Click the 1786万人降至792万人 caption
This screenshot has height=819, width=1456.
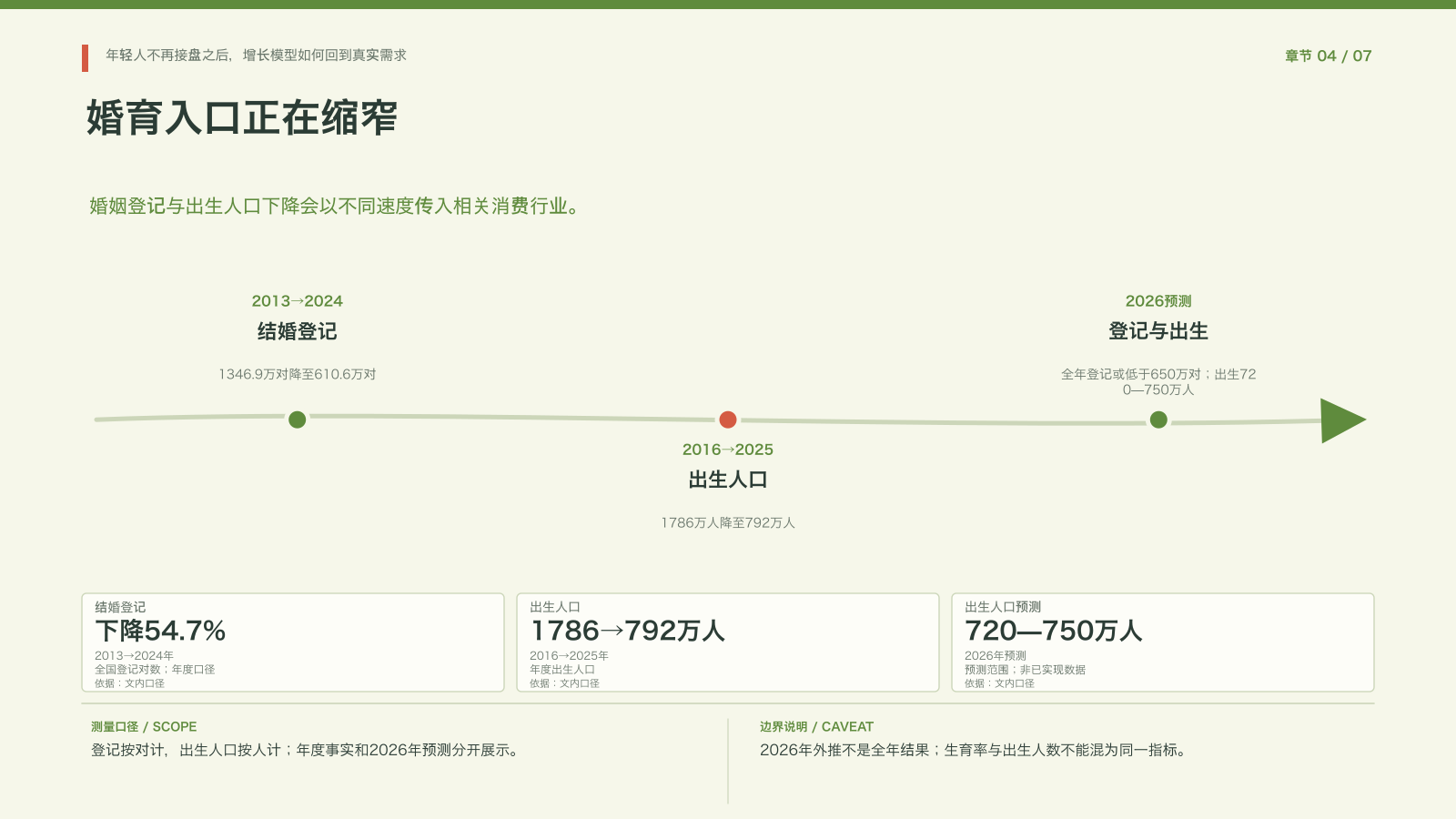(728, 522)
